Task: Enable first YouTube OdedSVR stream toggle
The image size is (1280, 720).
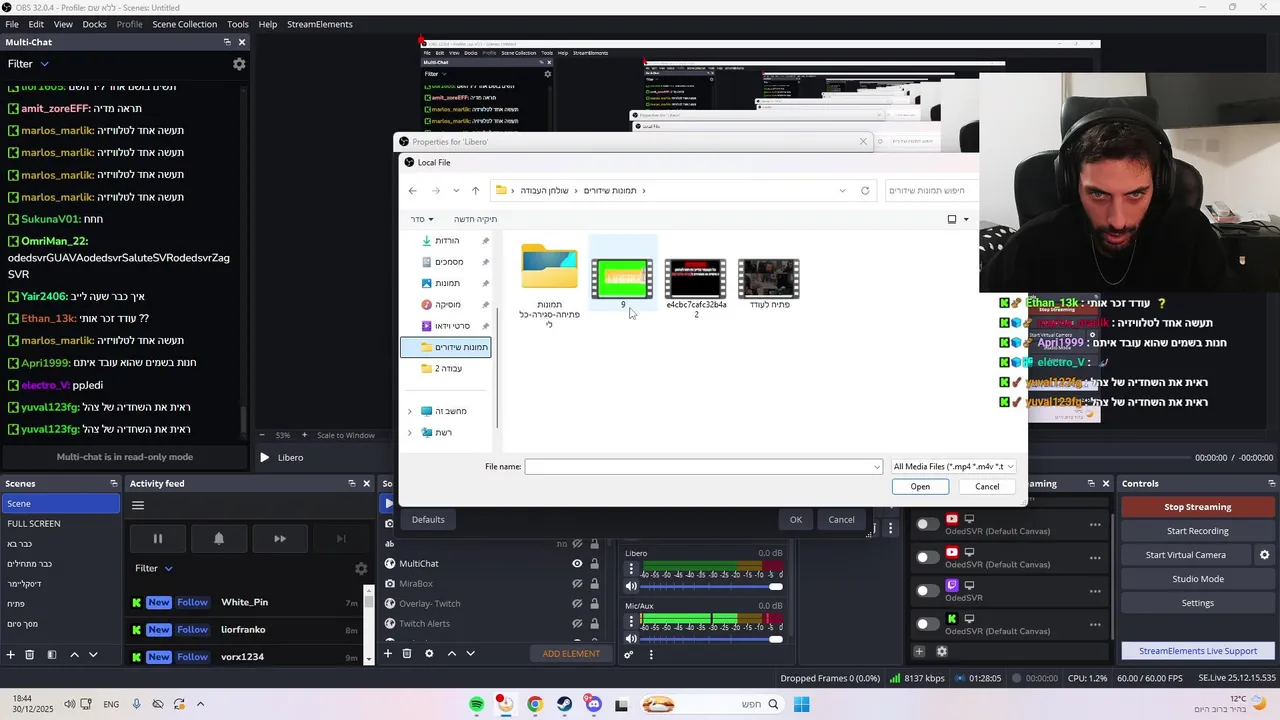Action: tap(928, 523)
